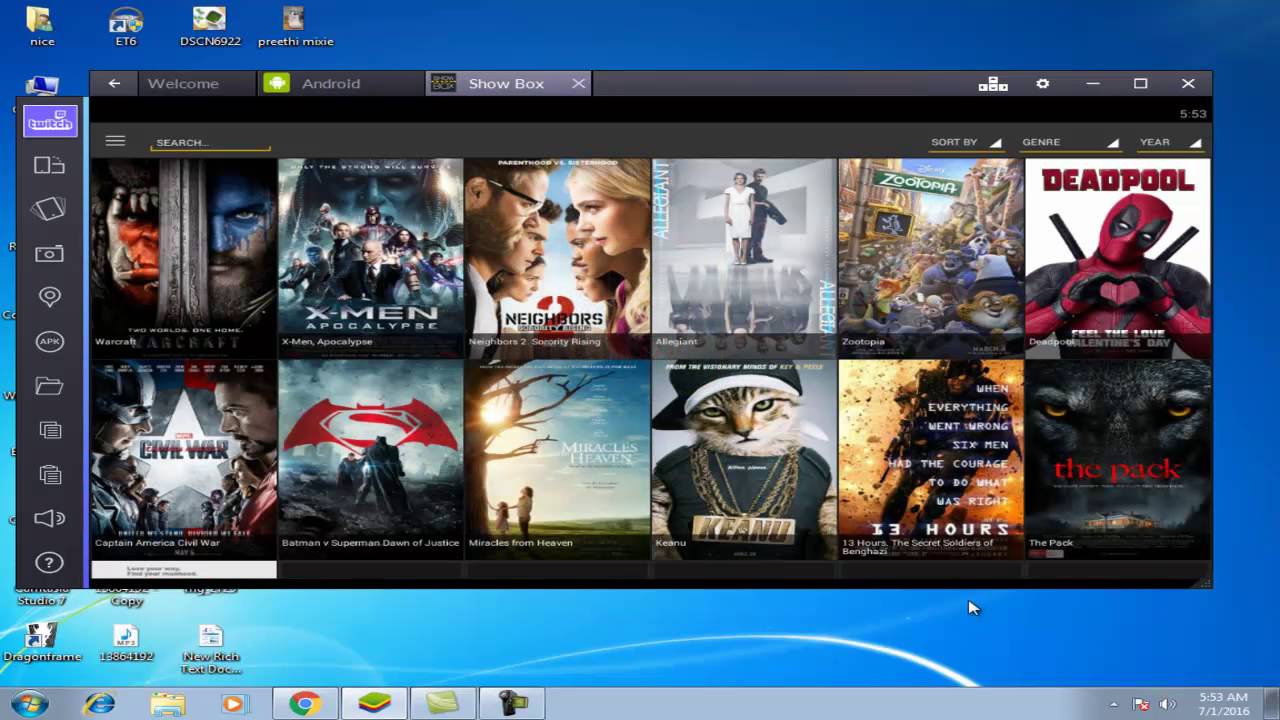Launch Internet Explorer from the taskbar

pos(99,704)
